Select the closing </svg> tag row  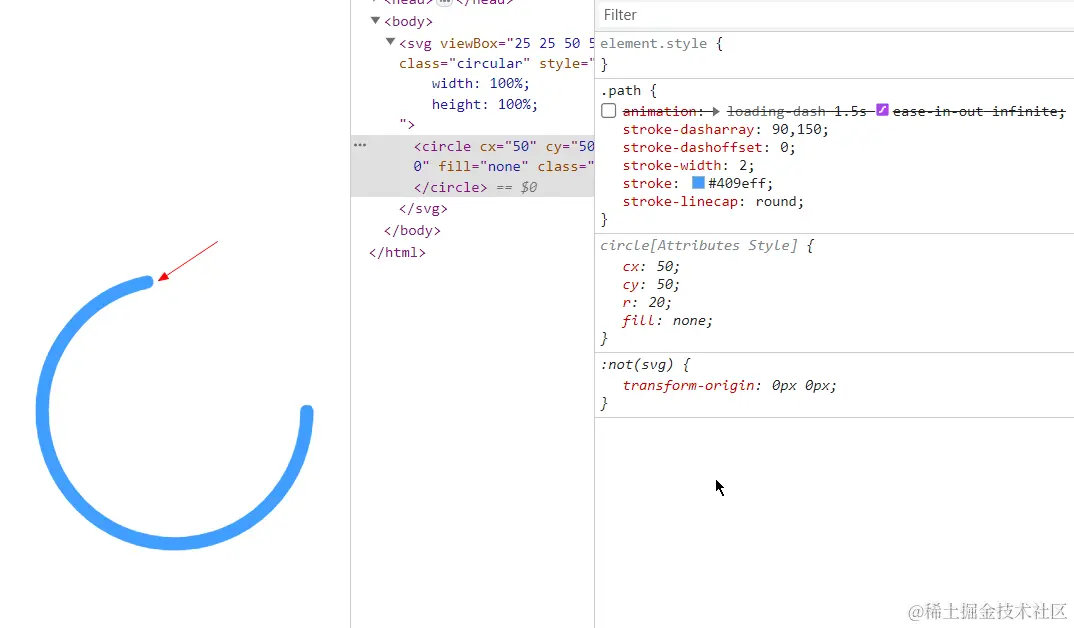tap(423, 208)
